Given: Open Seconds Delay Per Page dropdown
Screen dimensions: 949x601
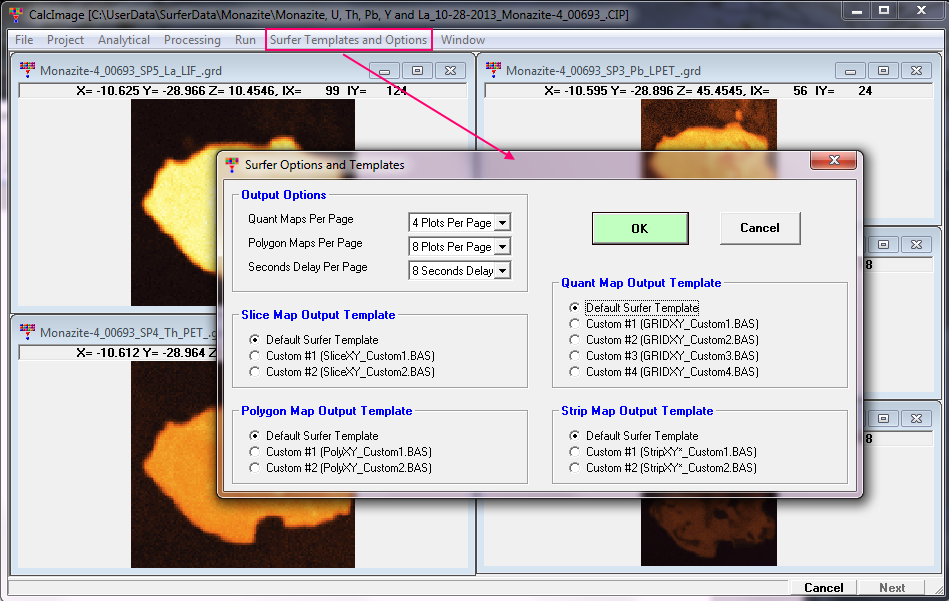Looking at the screenshot, I should 502,271.
